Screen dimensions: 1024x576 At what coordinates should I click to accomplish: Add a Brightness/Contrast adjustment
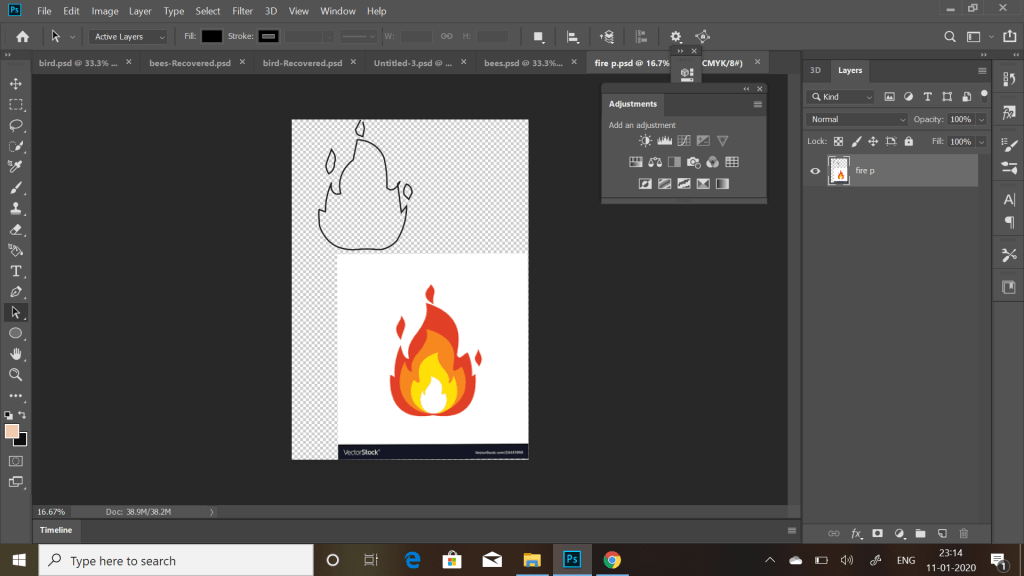coord(645,141)
